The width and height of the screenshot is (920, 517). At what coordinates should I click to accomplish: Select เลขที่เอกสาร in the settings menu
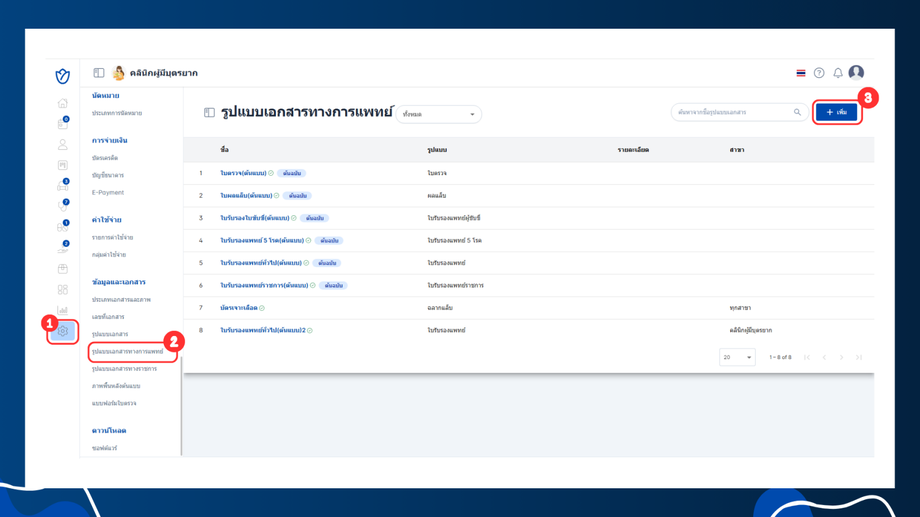click(x=108, y=317)
